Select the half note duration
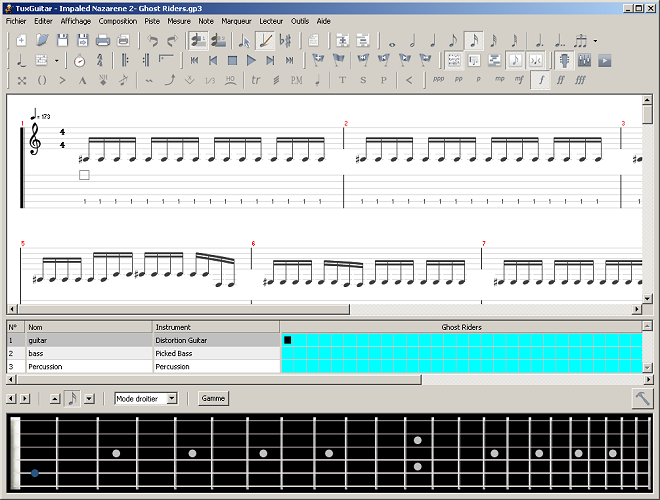 point(412,41)
